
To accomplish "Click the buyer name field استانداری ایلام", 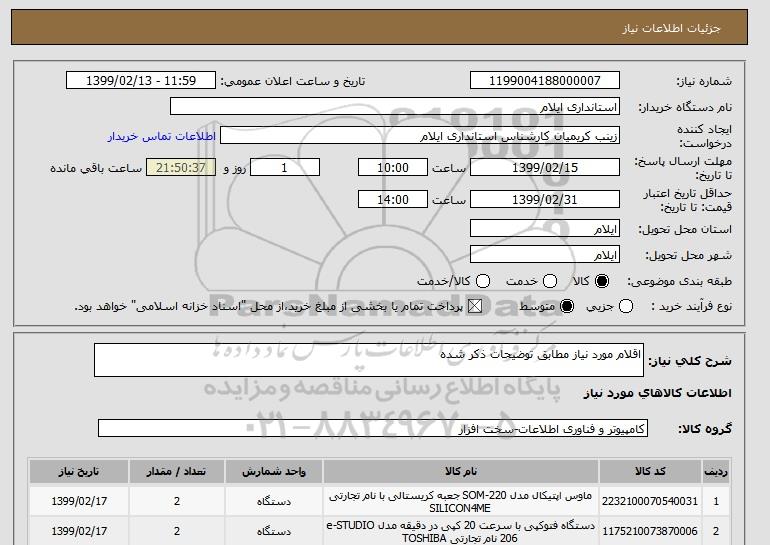I will coord(395,107).
